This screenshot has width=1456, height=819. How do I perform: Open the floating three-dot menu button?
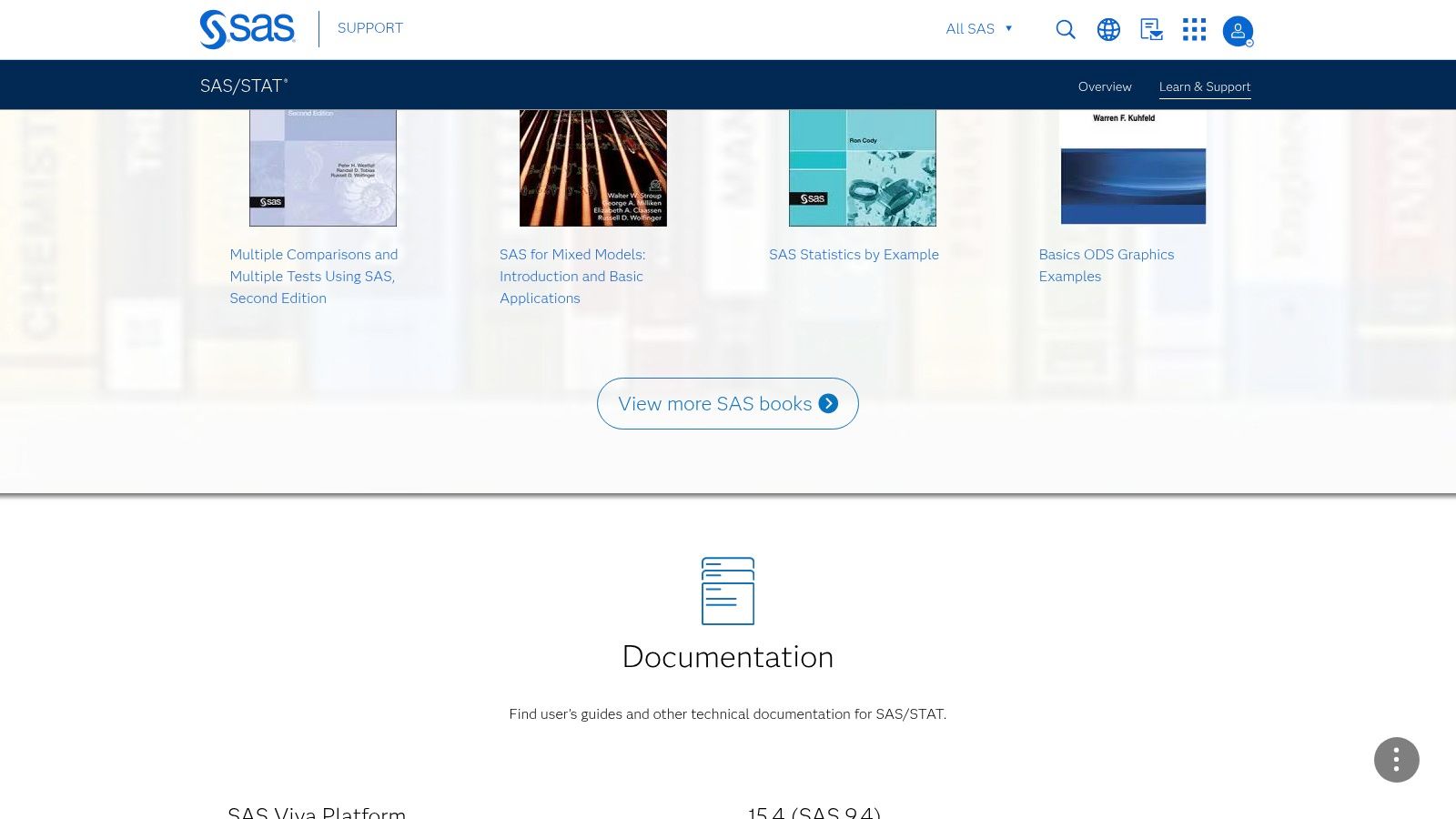[x=1397, y=760]
